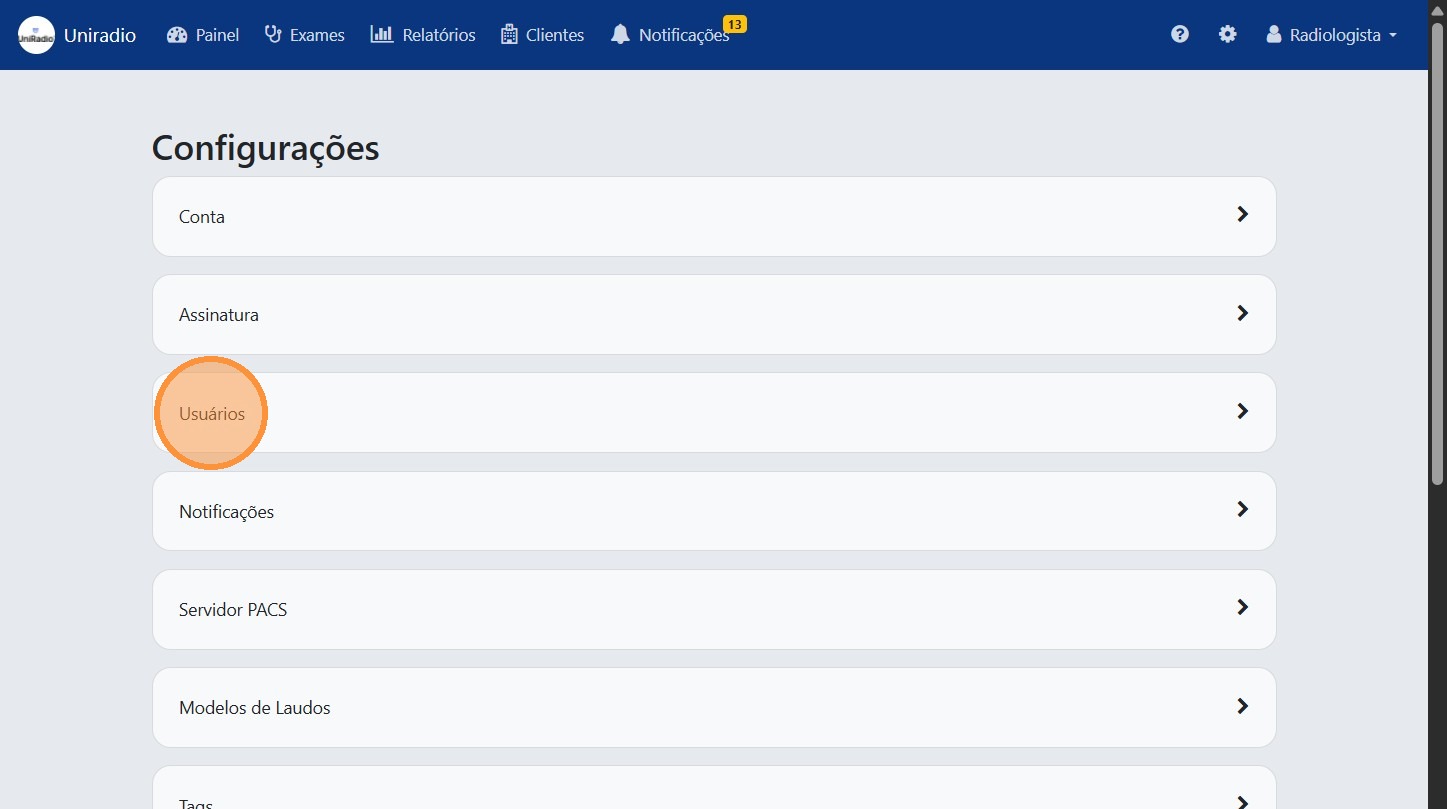Click the Clientes building icon
This screenshot has height=809, width=1447.
pyautogui.click(x=509, y=35)
